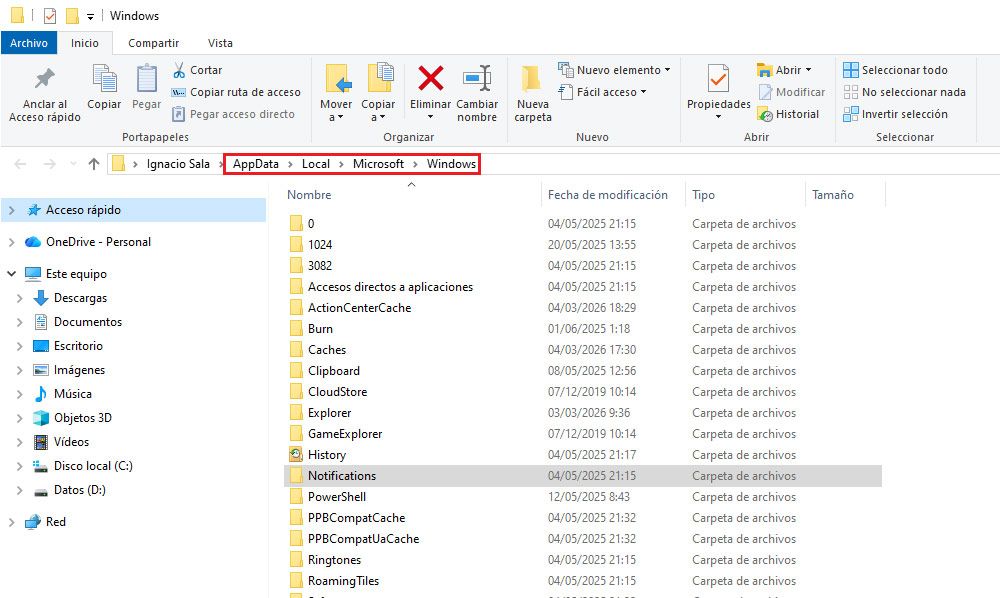
Task: Click Seleccionar todo
Action: coord(895,70)
